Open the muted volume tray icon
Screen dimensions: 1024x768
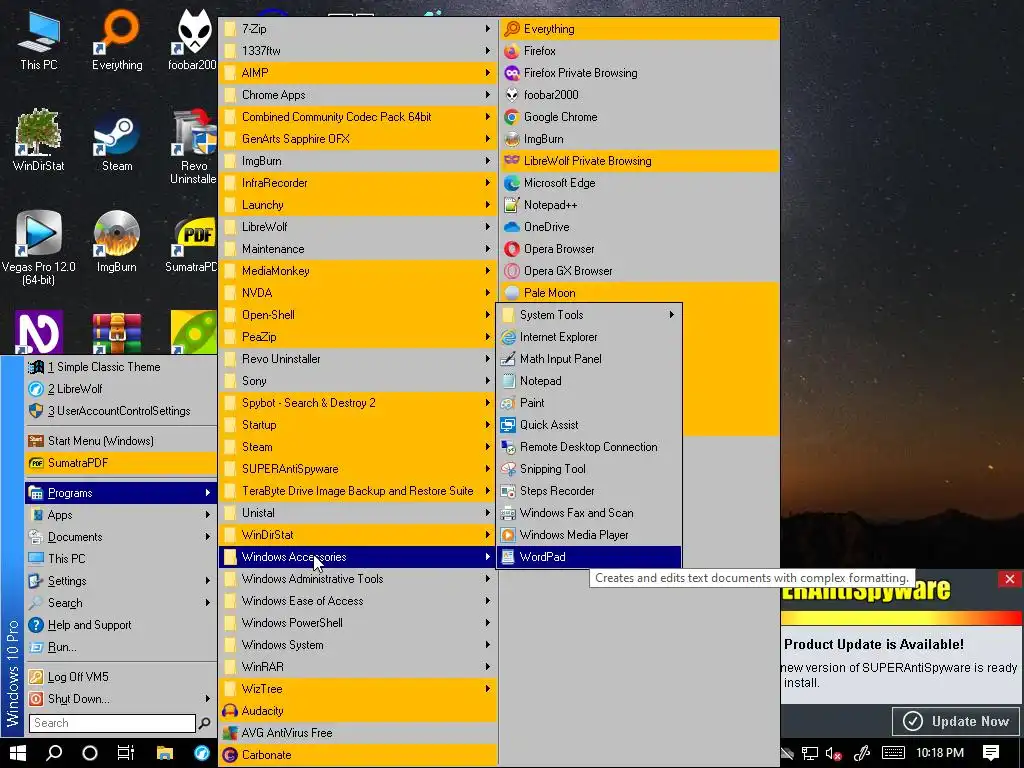pos(833,754)
